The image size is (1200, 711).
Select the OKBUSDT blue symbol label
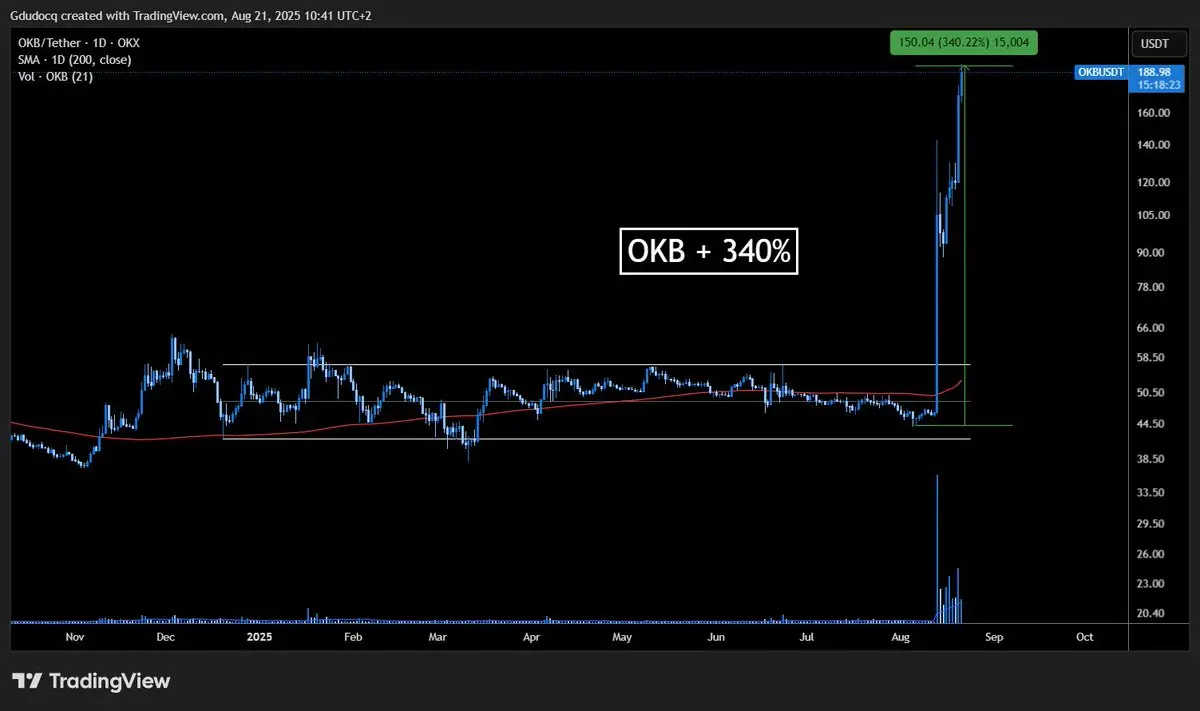click(x=1102, y=72)
